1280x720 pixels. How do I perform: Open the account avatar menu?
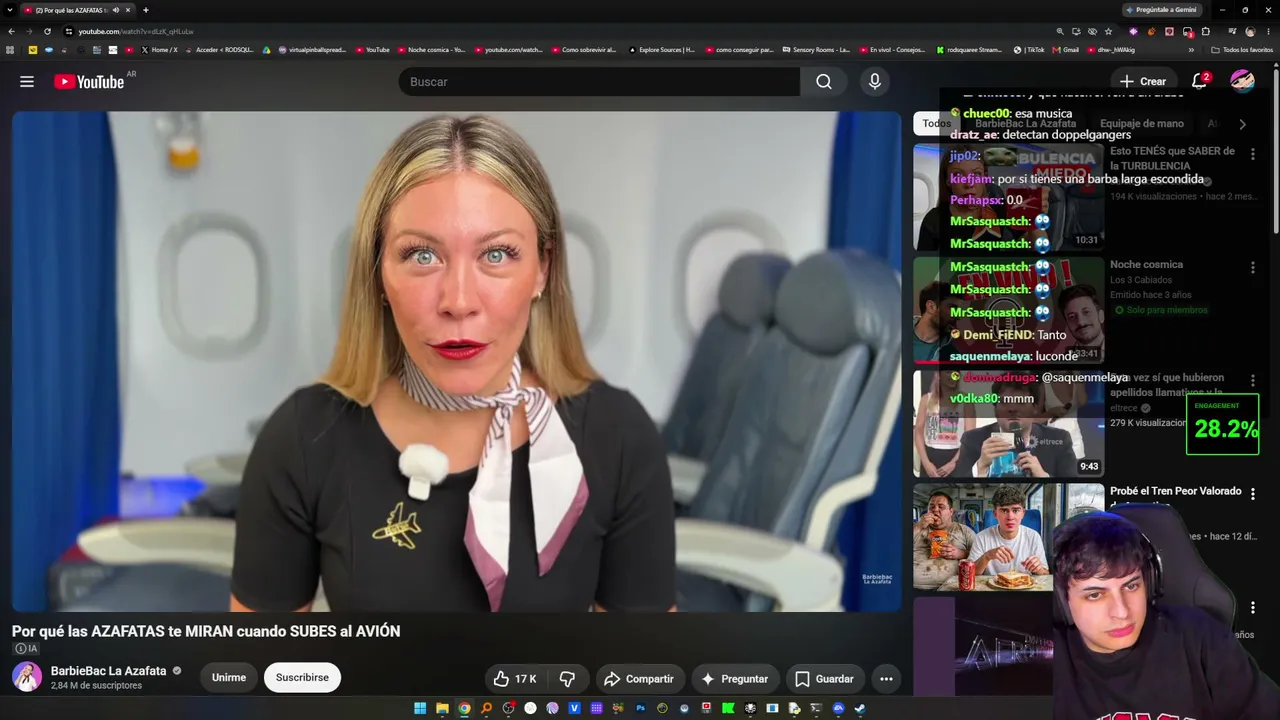coord(1242,82)
